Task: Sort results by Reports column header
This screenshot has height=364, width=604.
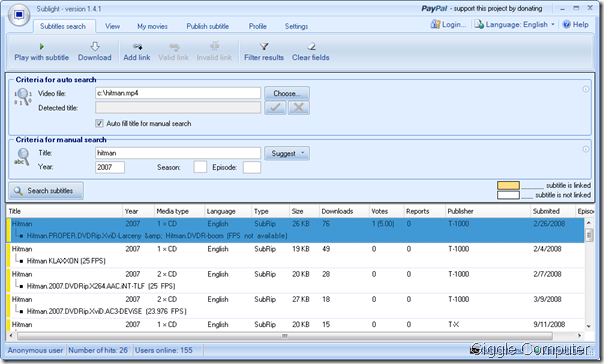Action: click(x=424, y=211)
